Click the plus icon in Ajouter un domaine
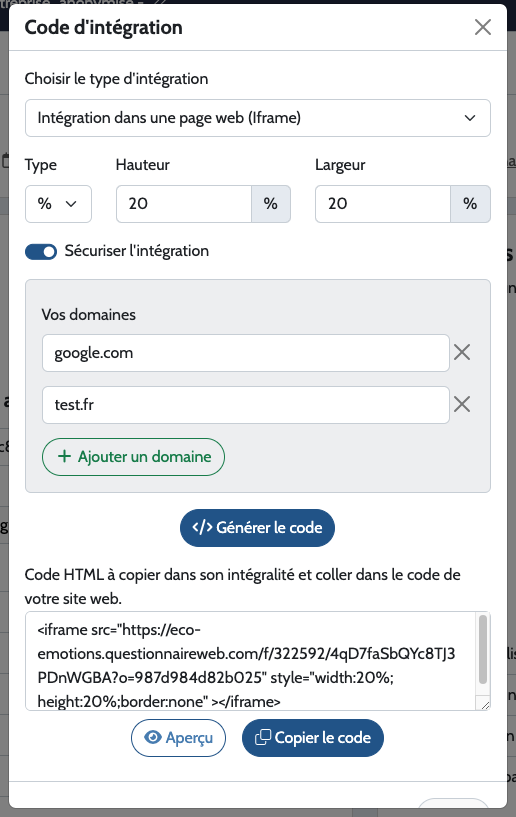 [64, 456]
